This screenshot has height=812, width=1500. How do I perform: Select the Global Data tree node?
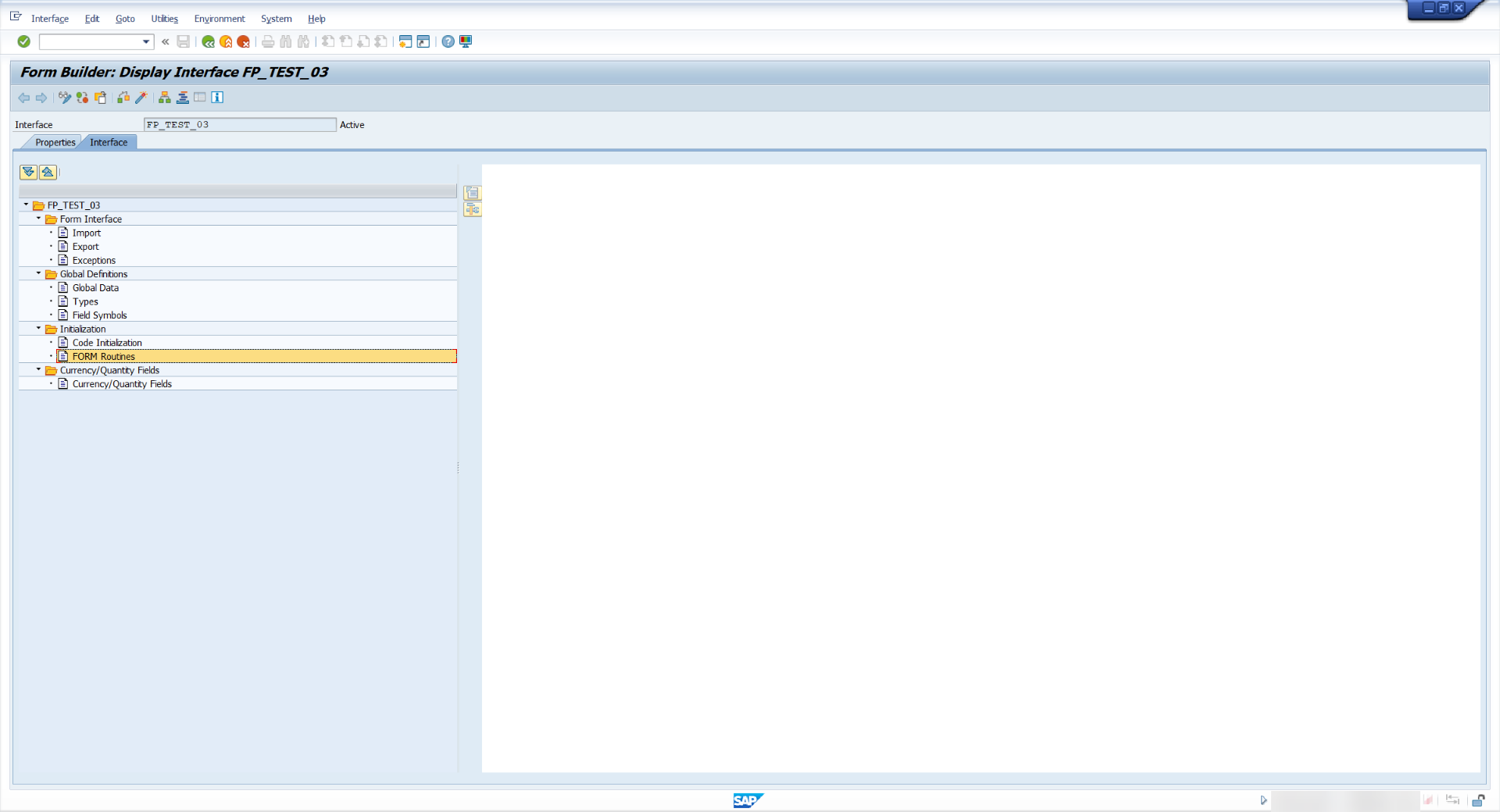tap(95, 288)
